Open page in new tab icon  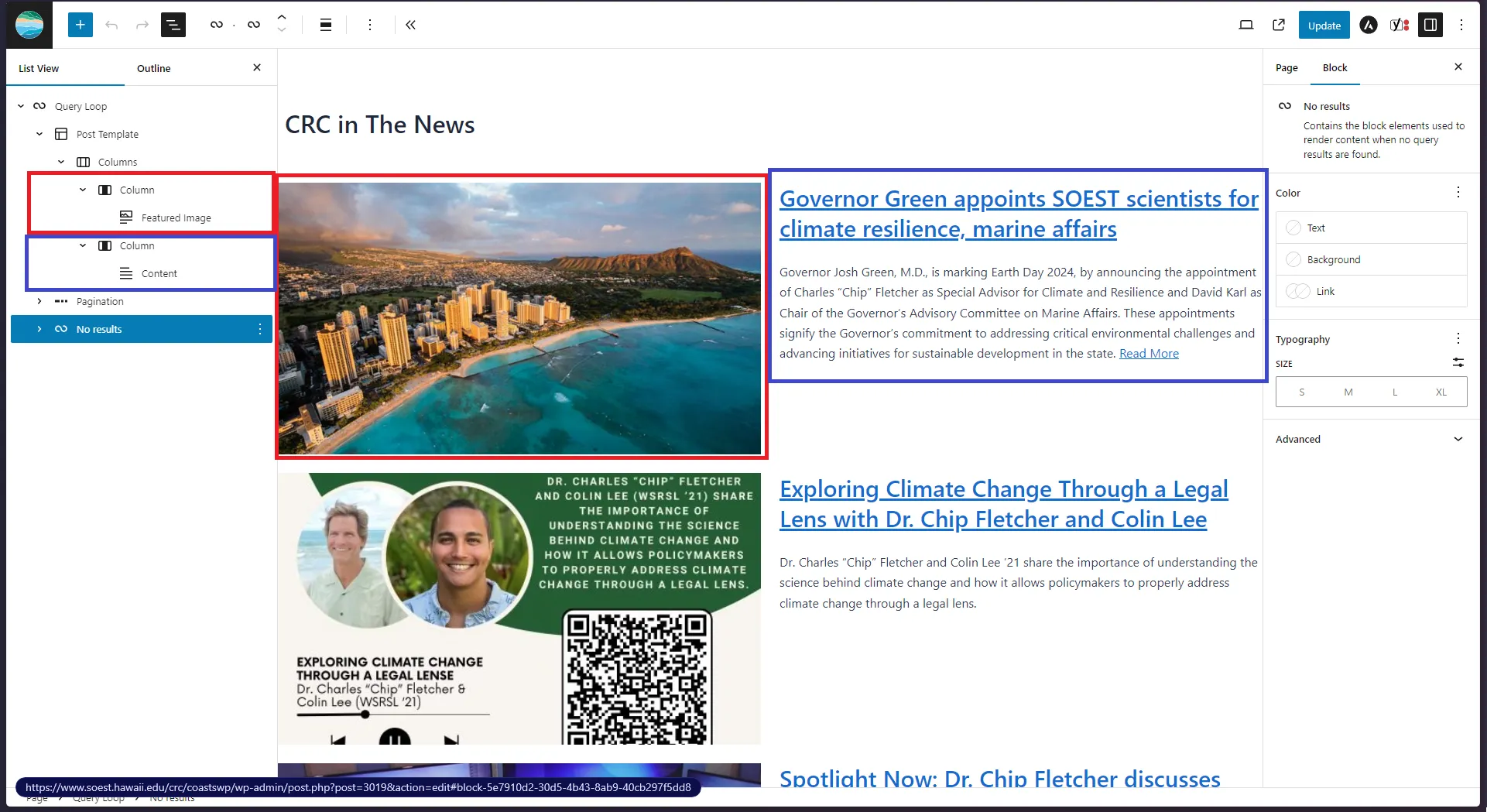[1279, 25]
